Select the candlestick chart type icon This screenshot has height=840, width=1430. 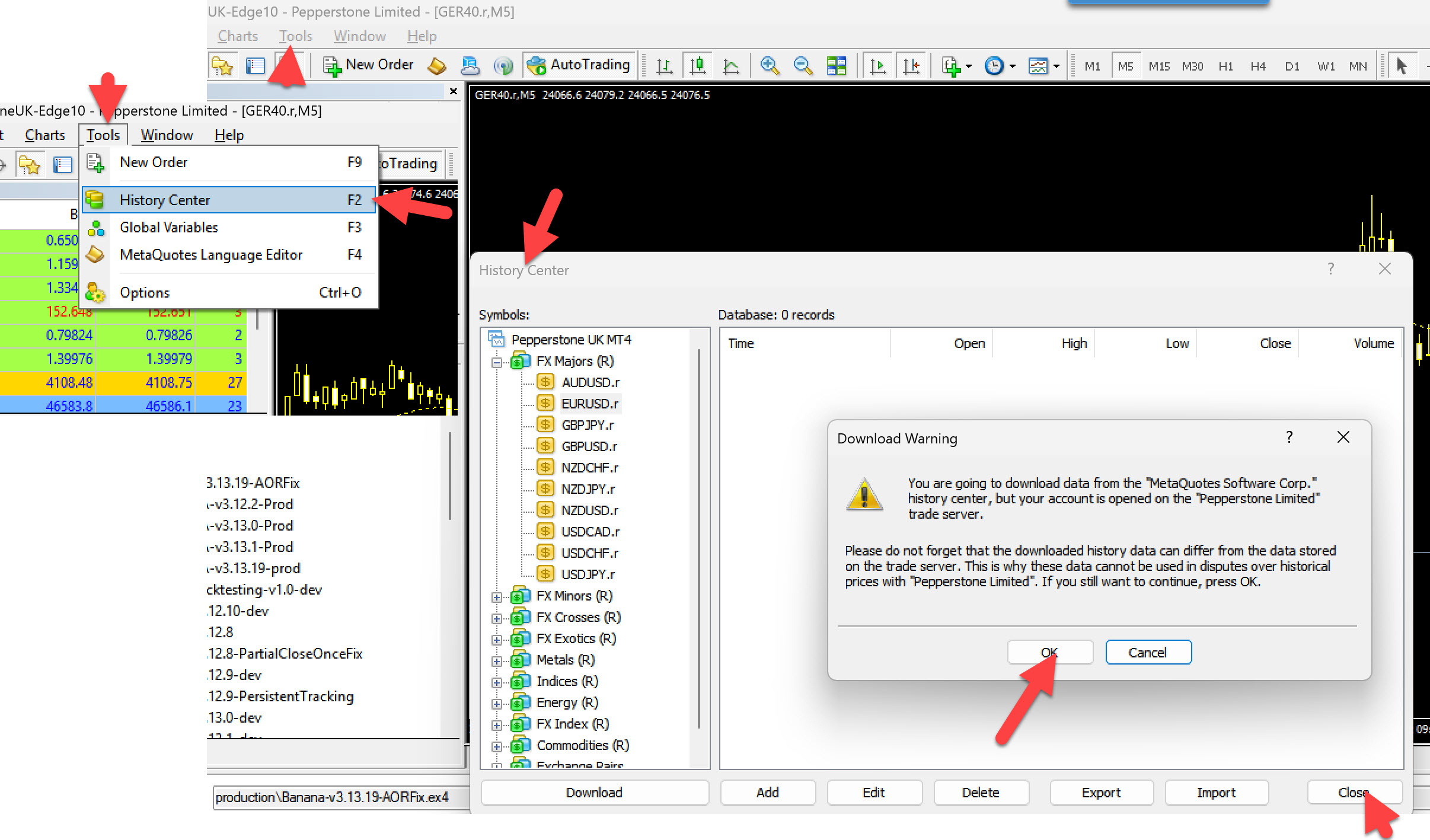(x=698, y=65)
